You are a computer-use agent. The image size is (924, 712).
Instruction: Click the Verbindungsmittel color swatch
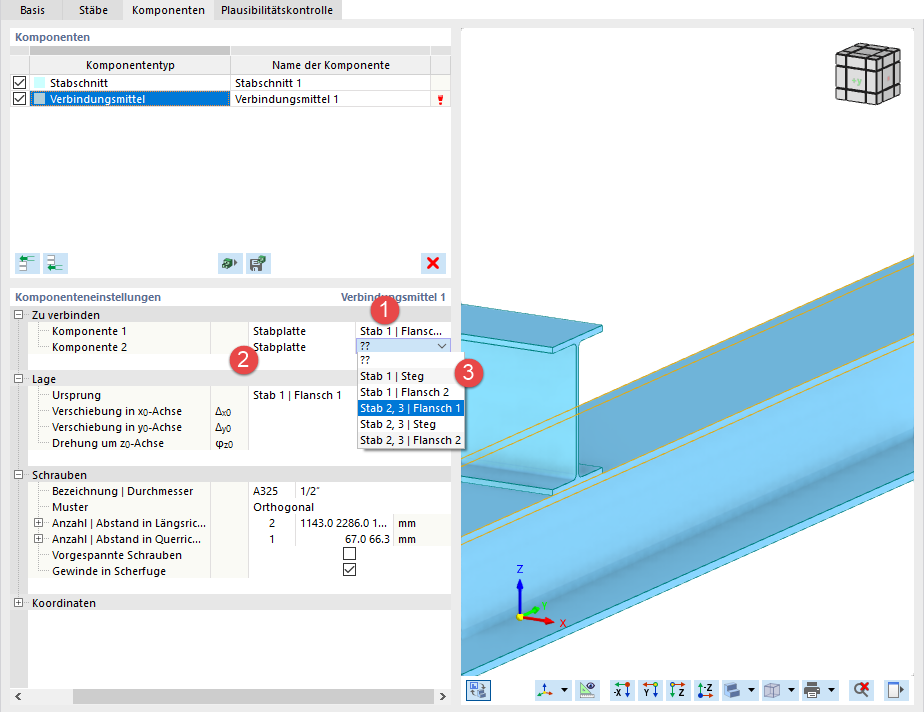[x=39, y=98]
